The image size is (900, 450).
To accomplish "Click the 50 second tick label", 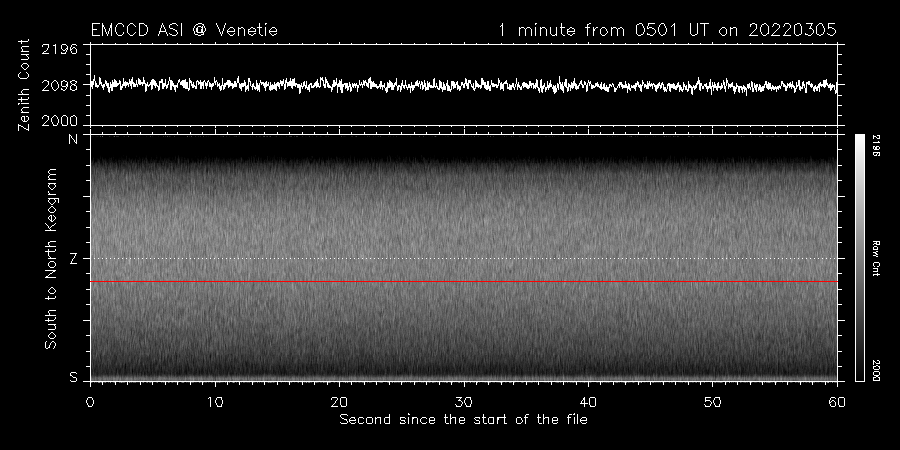I will (x=712, y=402).
